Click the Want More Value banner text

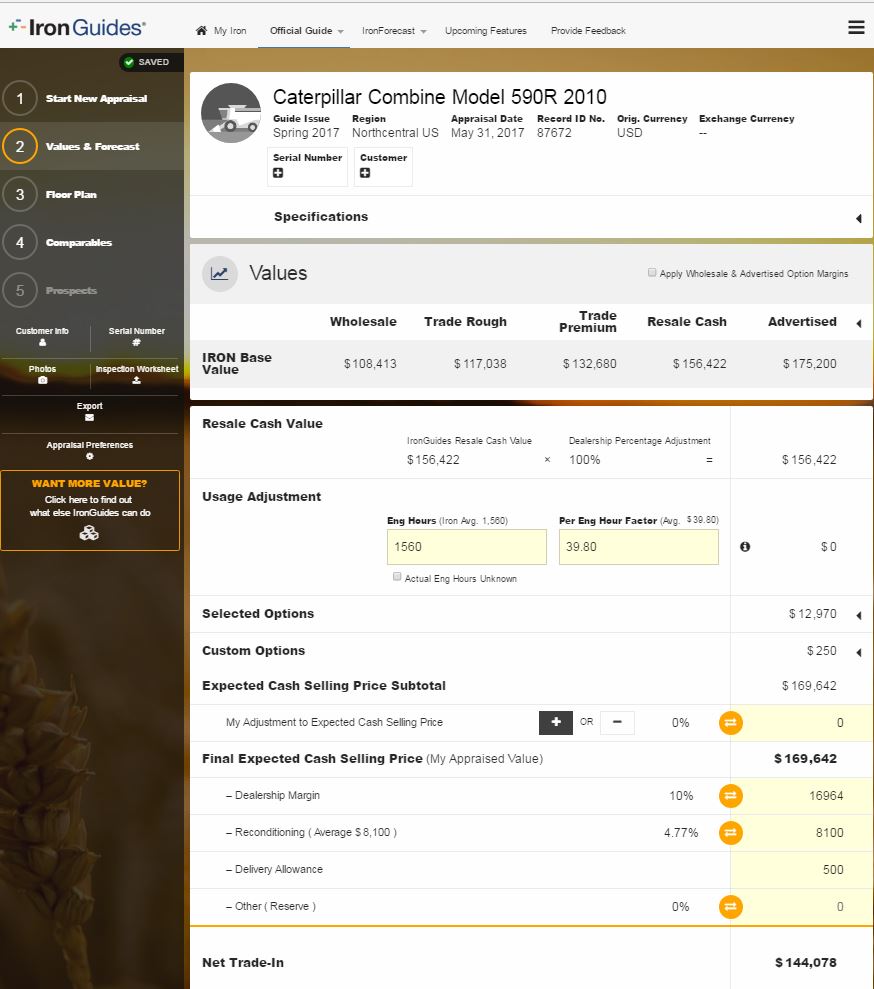pyautogui.click(x=90, y=483)
